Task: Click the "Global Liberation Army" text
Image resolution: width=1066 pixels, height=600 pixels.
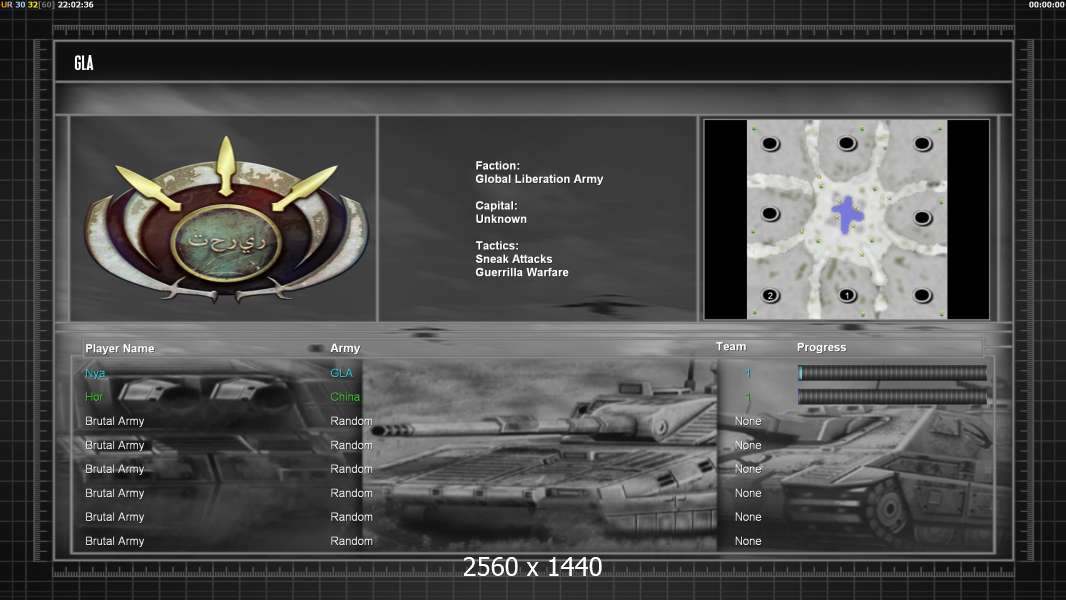Action: click(x=539, y=179)
